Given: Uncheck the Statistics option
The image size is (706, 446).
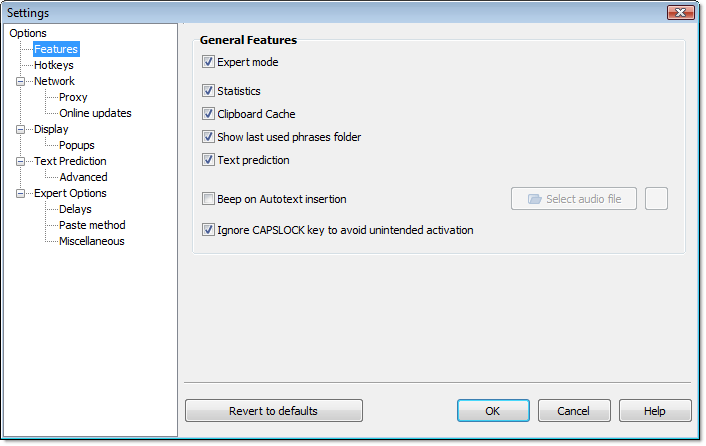Looking at the screenshot, I should [208, 90].
